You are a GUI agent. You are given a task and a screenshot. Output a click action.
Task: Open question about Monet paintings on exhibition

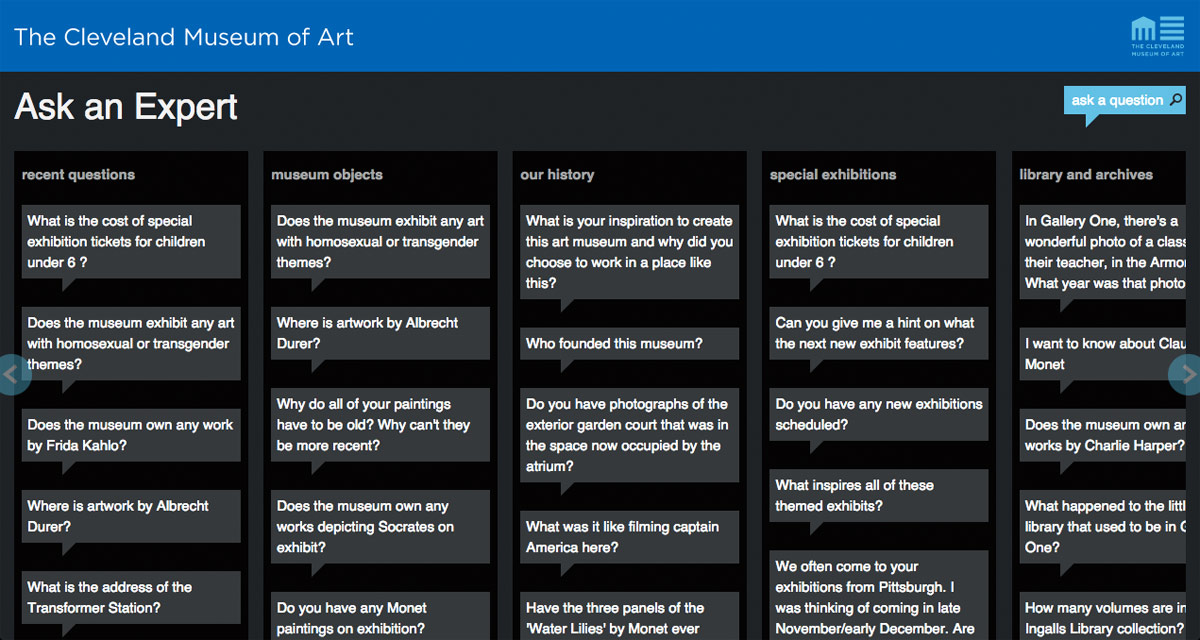380,616
